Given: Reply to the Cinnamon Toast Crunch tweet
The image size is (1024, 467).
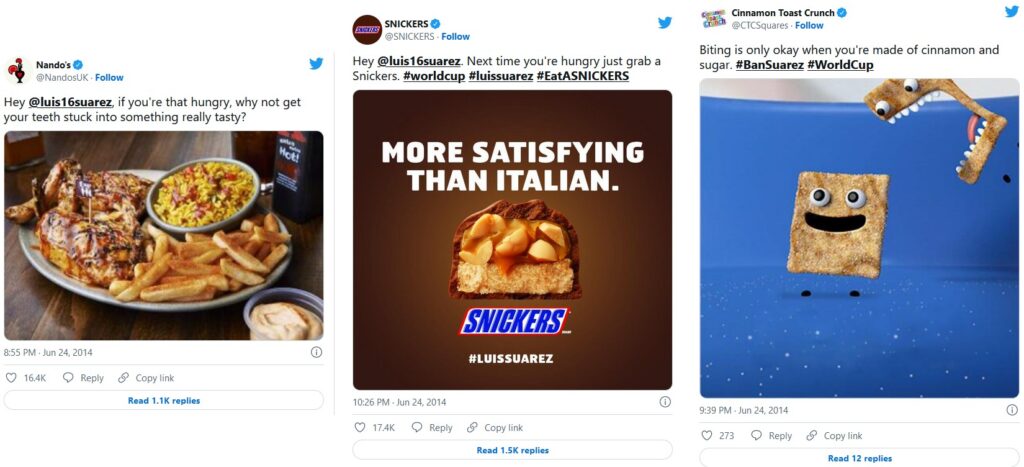Looking at the screenshot, I should click(x=770, y=436).
